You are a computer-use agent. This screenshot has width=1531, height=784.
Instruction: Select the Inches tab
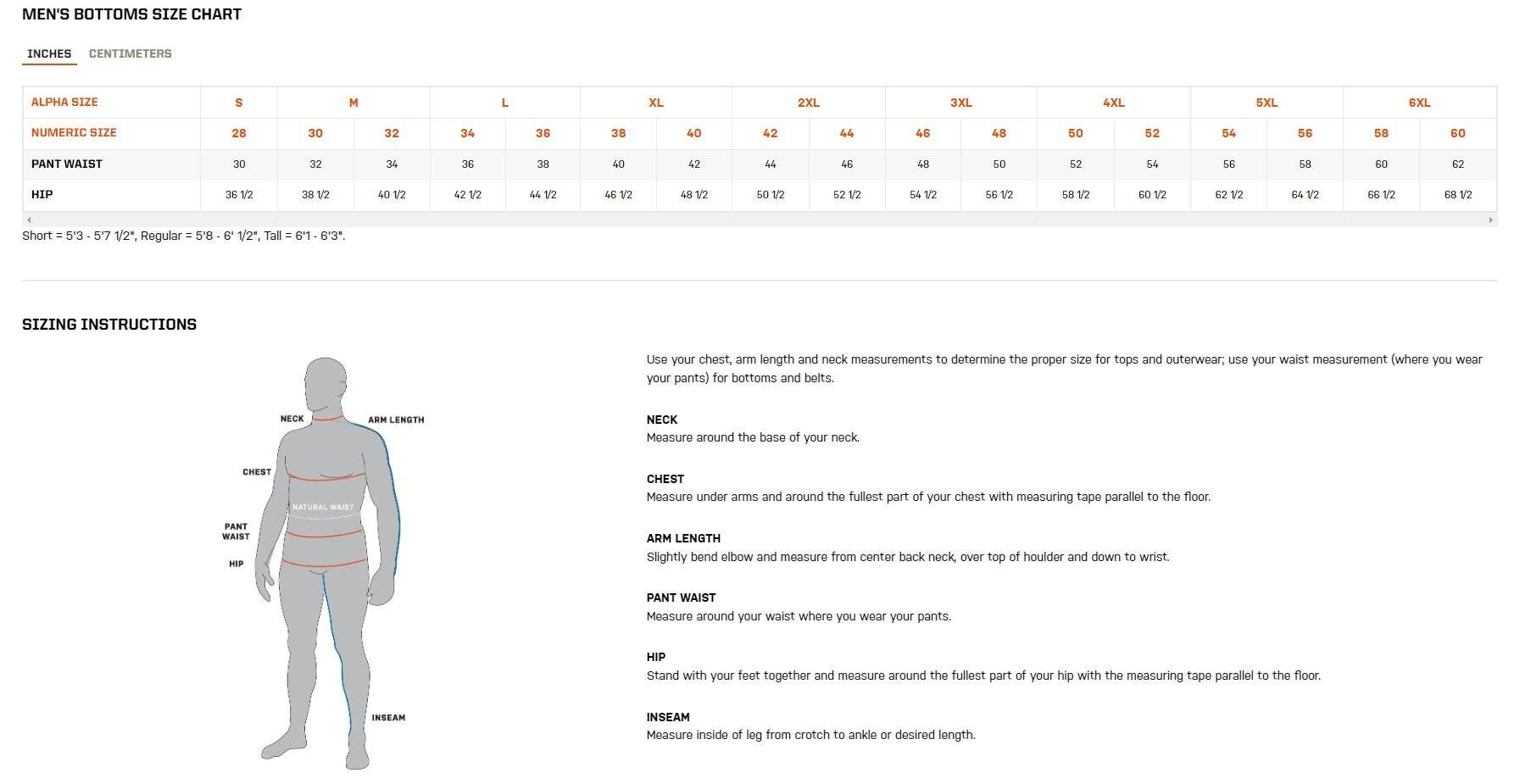click(x=49, y=53)
